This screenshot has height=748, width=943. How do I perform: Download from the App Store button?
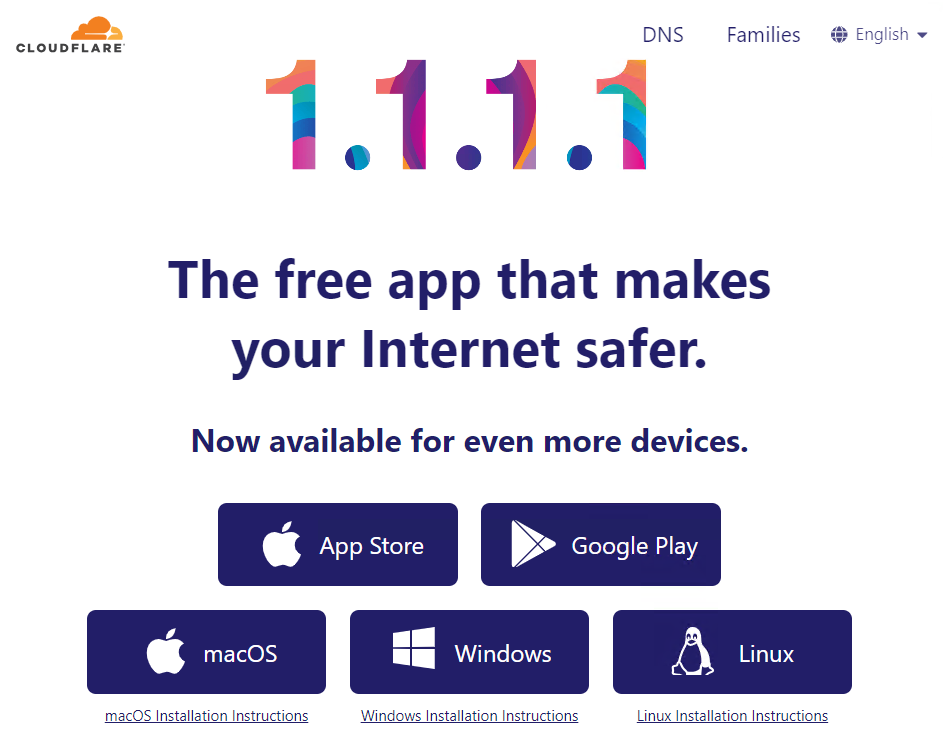[x=338, y=544]
